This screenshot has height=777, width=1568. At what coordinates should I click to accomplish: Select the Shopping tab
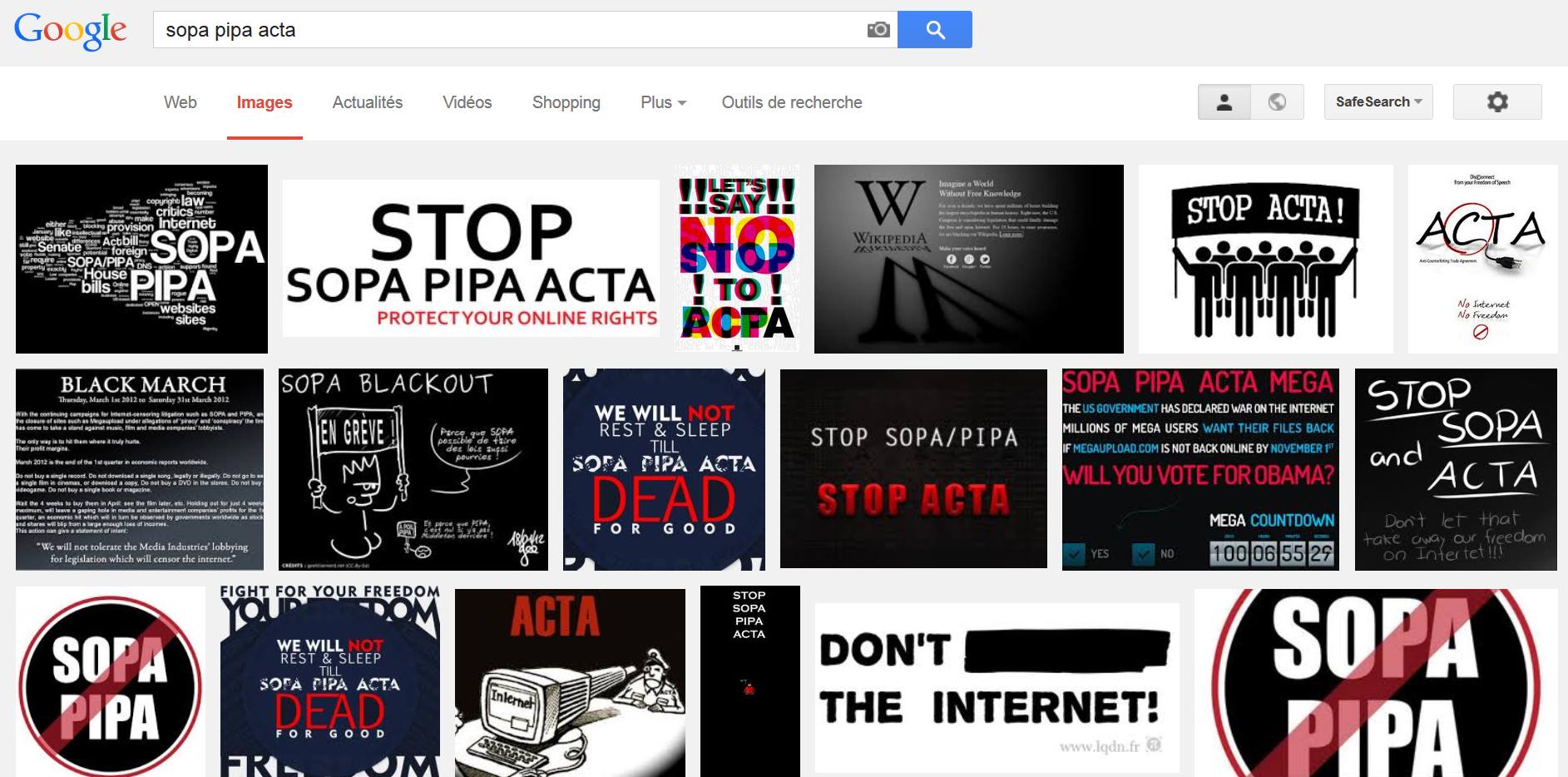coord(566,102)
